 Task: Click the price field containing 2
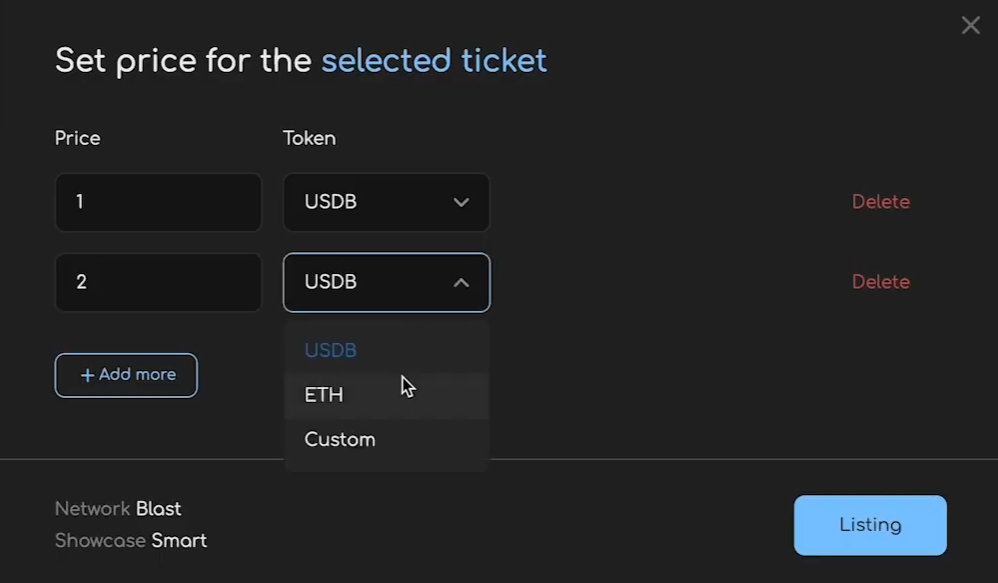pos(158,282)
